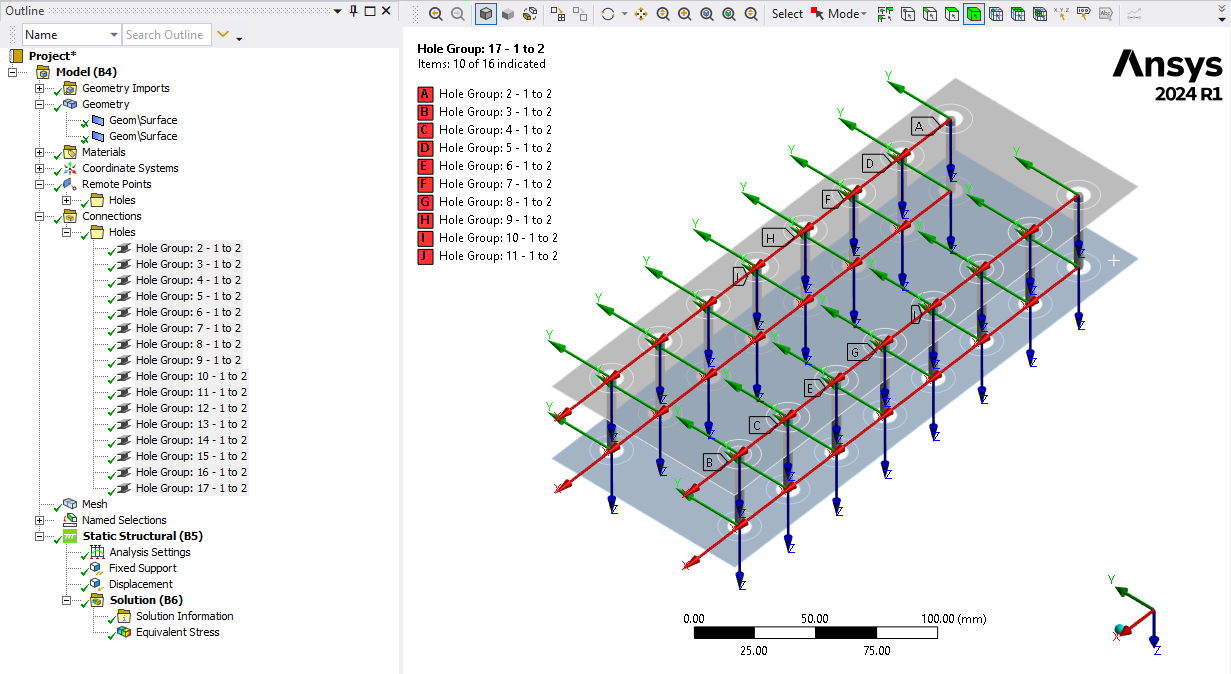Expand the Named Selections branch

pos(39,520)
